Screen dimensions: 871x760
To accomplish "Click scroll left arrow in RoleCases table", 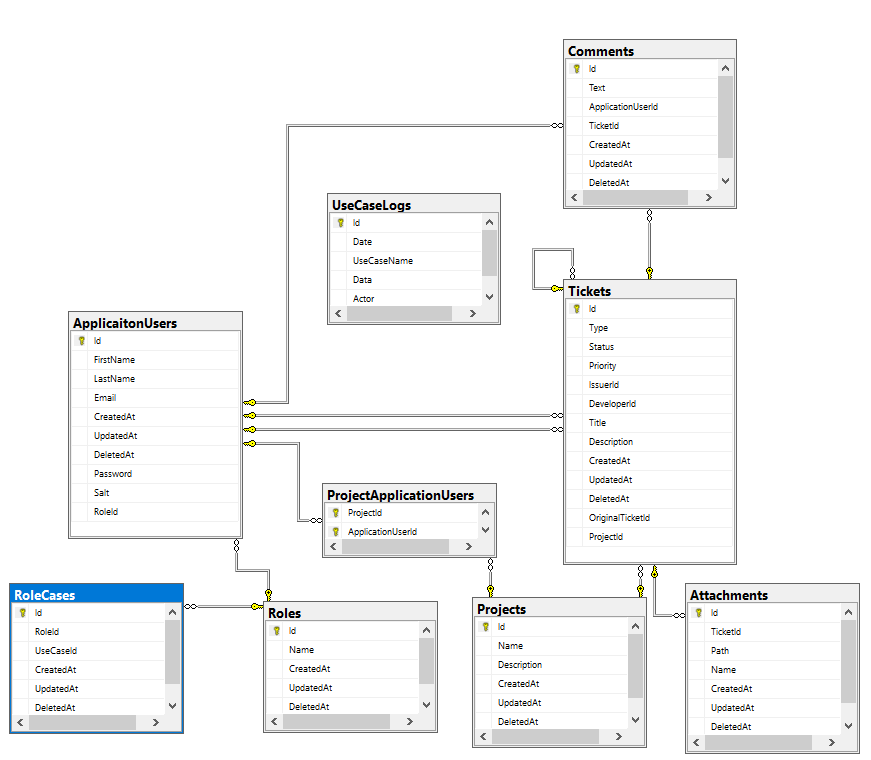I will tap(21, 722).
